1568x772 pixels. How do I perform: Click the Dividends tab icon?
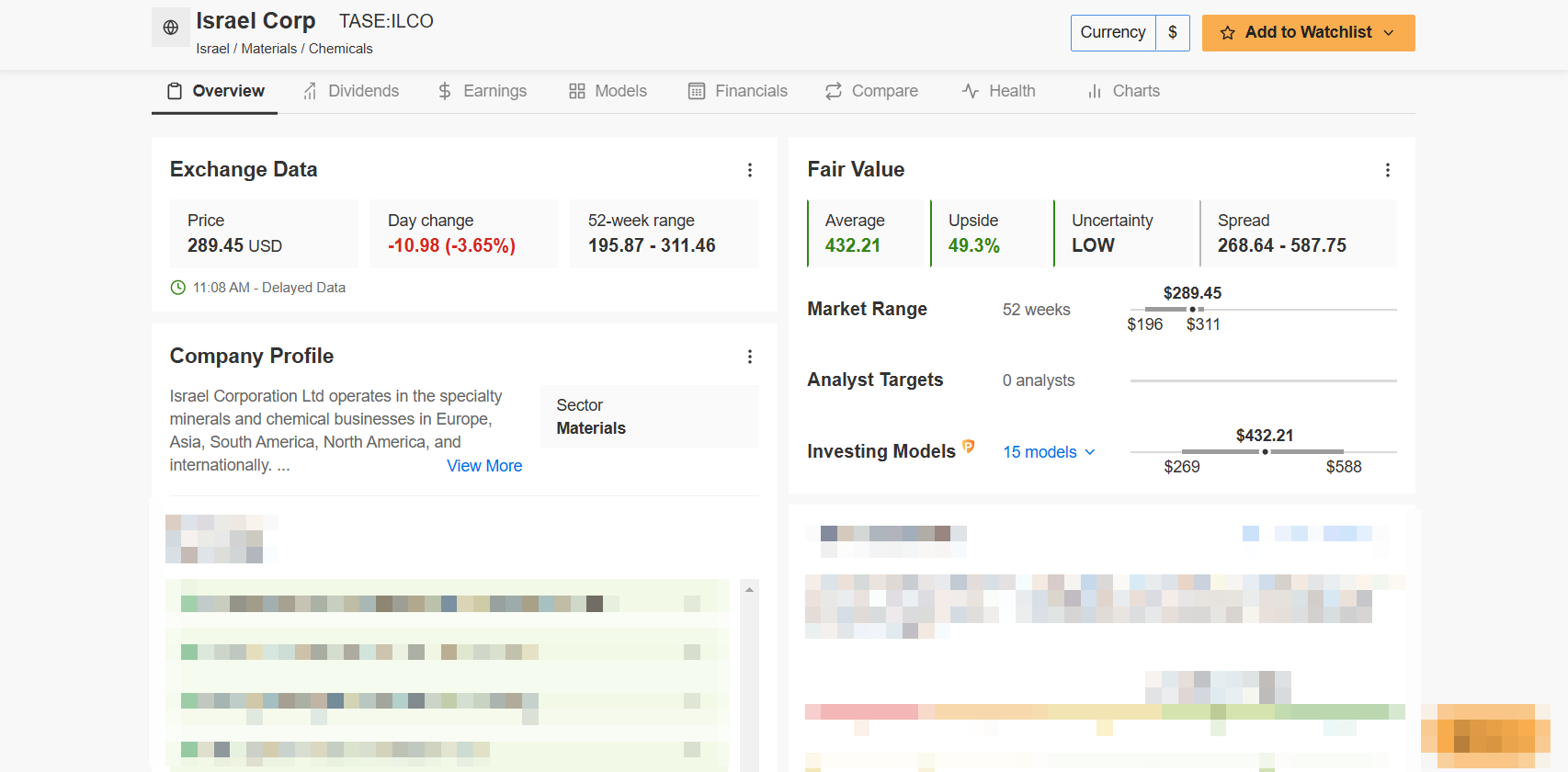[311, 91]
